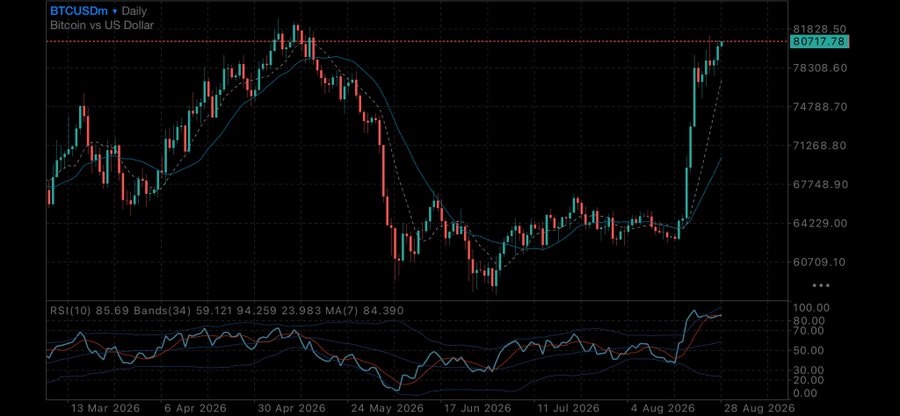
Task: Select the Bands(34) indicator values label
Action: pos(231,310)
